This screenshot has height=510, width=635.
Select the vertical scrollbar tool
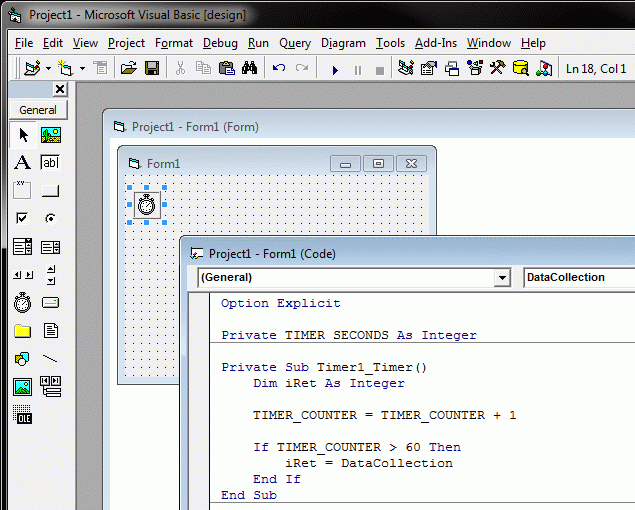point(51,275)
